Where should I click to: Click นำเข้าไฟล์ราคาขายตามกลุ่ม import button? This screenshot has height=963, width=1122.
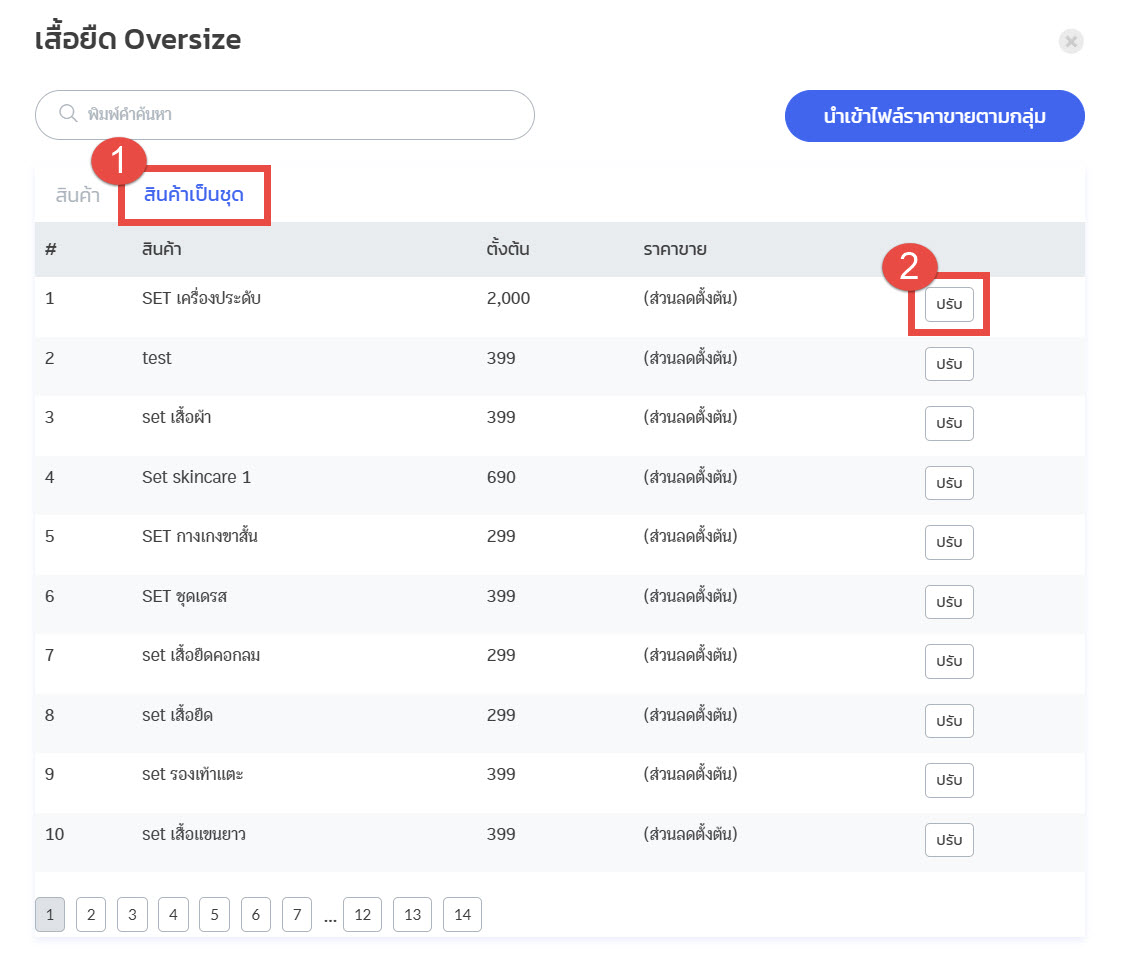pyautogui.click(x=934, y=116)
